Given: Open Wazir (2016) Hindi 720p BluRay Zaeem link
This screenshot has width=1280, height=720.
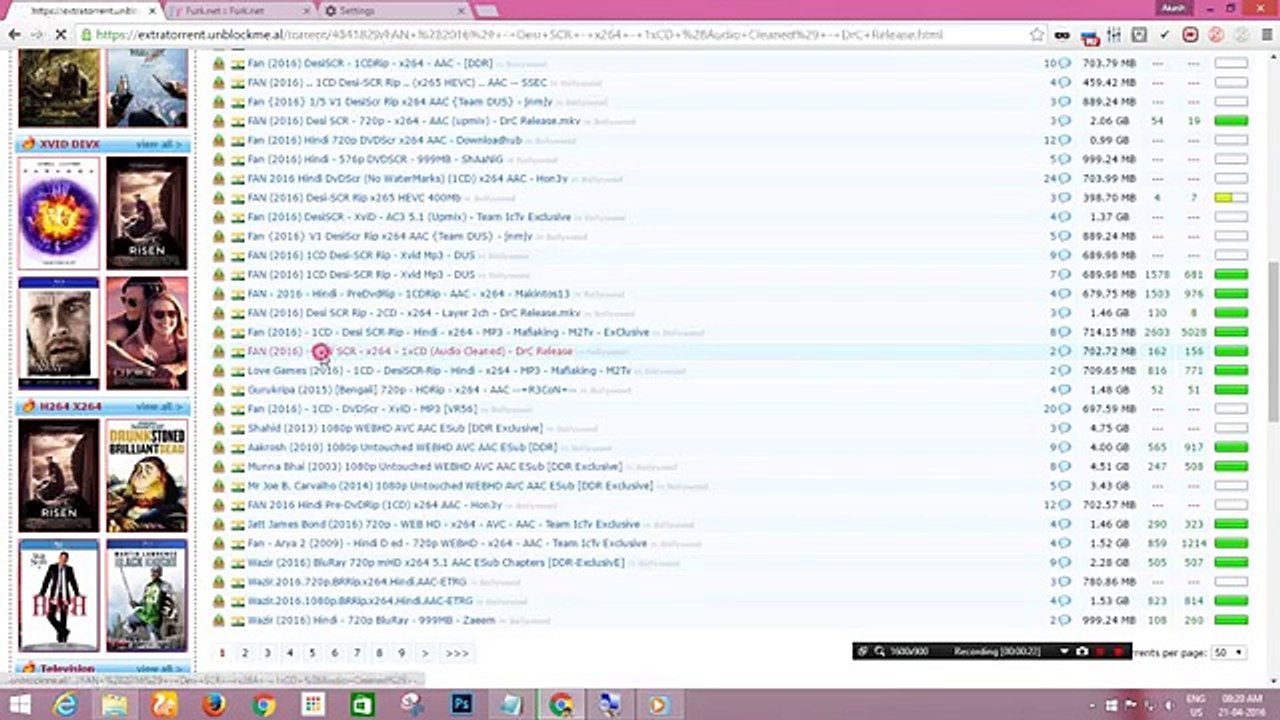Looking at the screenshot, I should (371, 620).
